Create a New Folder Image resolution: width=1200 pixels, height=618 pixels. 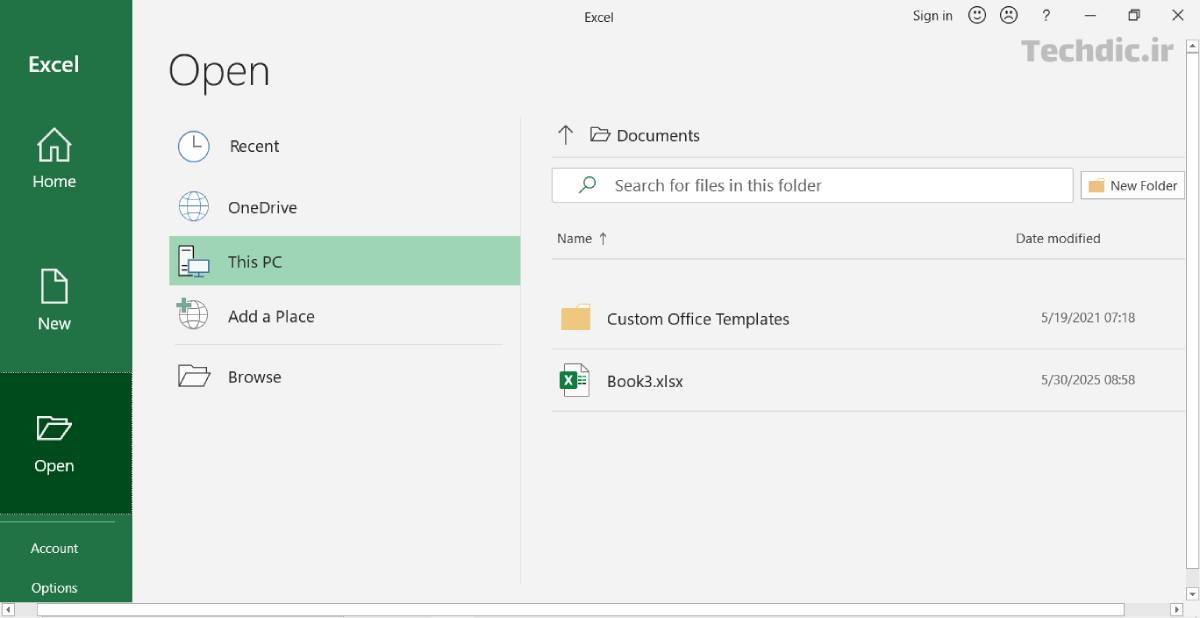pos(1133,185)
